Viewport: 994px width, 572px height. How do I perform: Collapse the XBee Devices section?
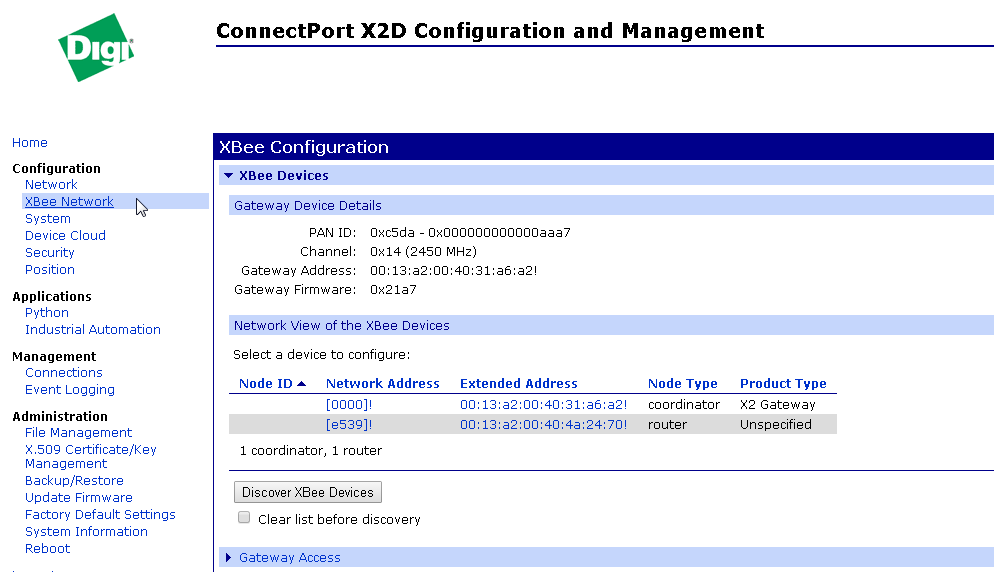(x=229, y=176)
